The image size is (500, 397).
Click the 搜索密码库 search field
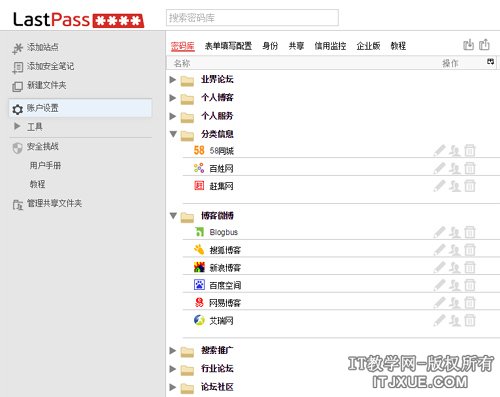tap(252, 18)
